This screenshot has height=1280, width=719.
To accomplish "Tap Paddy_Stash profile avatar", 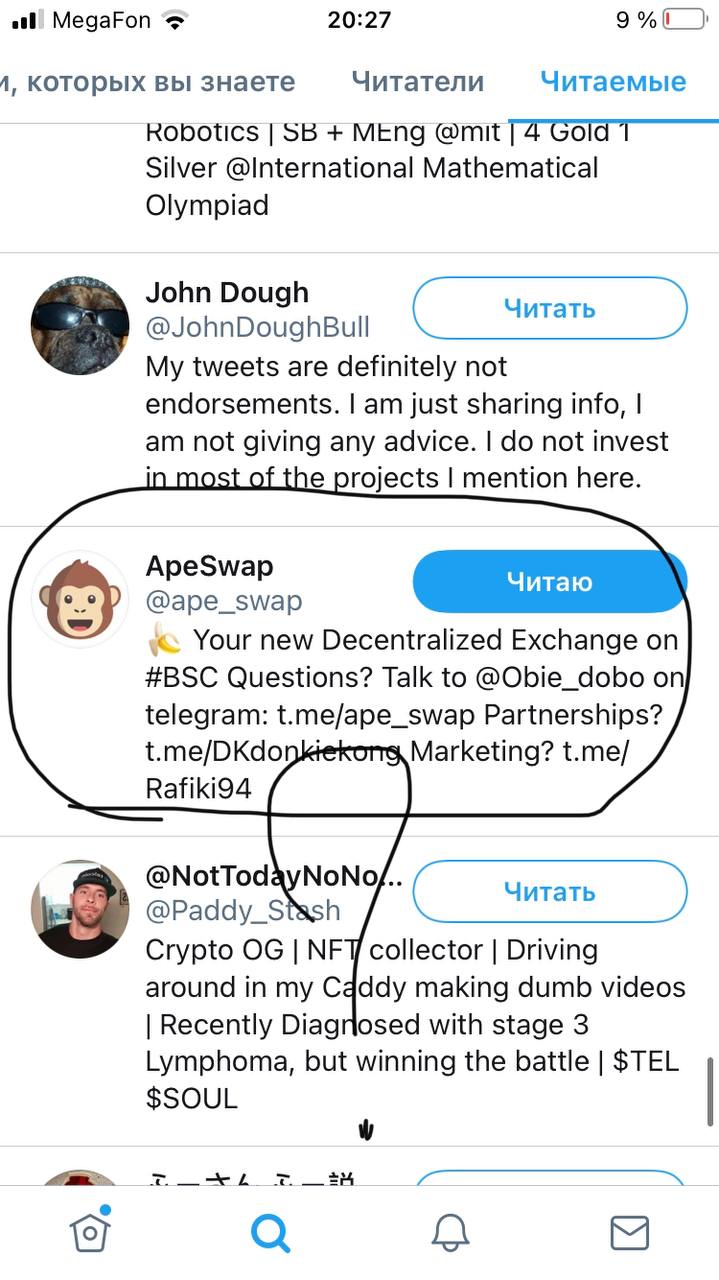I will (x=81, y=908).
